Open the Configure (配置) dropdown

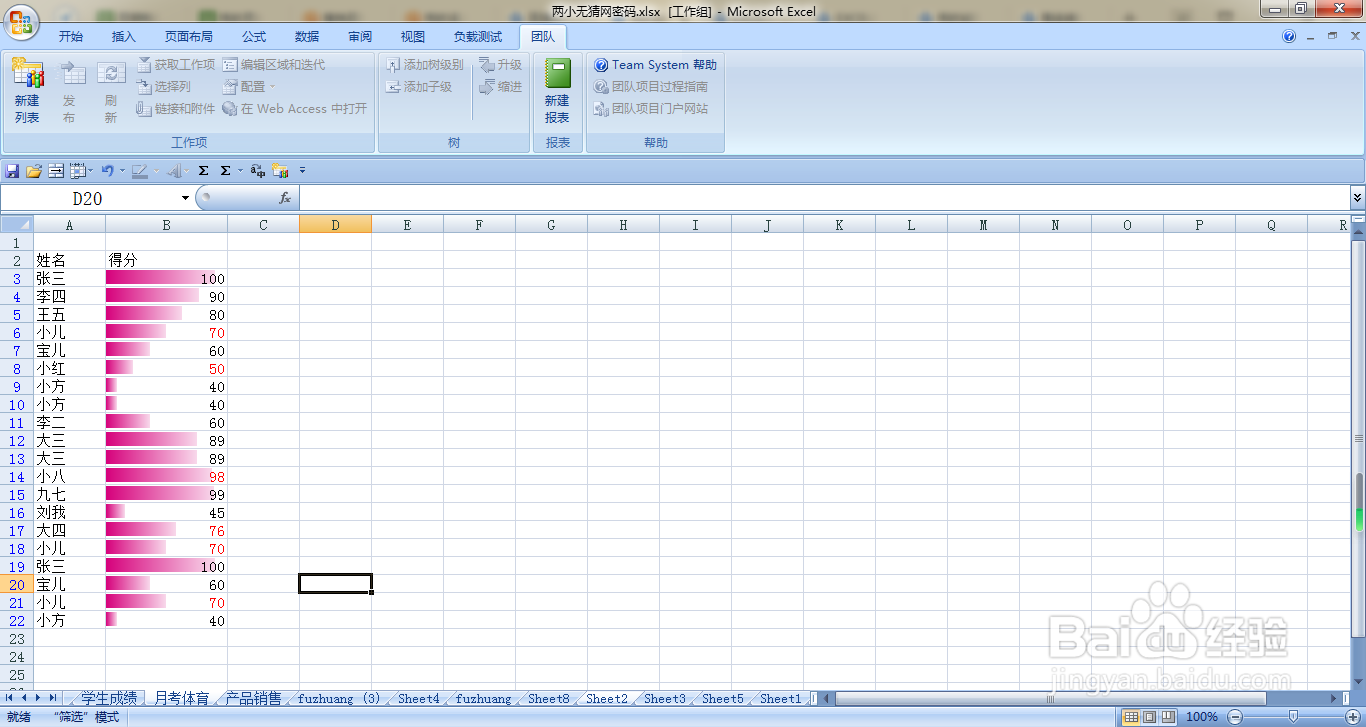pyautogui.click(x=249, y=87)
